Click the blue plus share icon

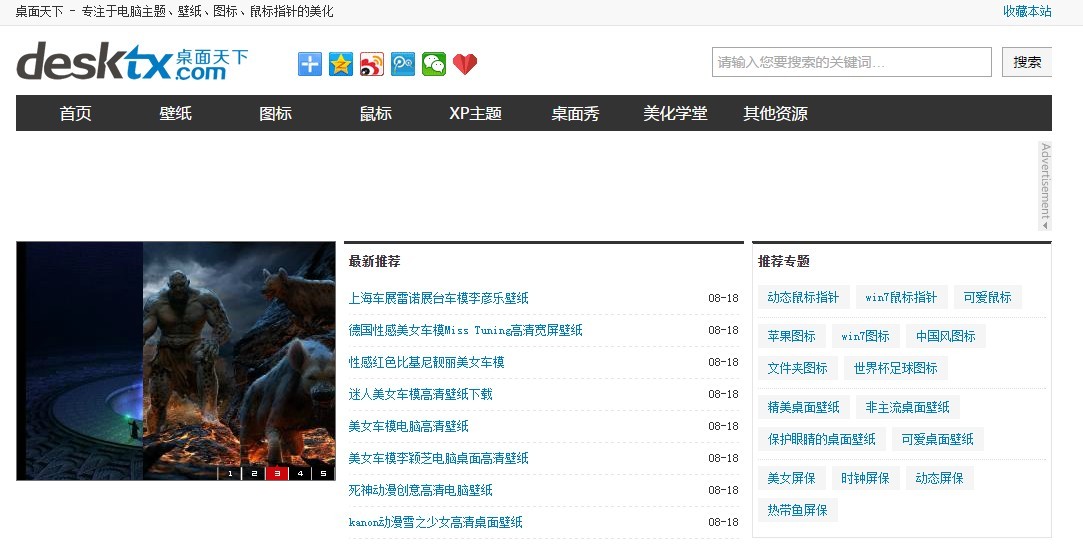(310, 64)
